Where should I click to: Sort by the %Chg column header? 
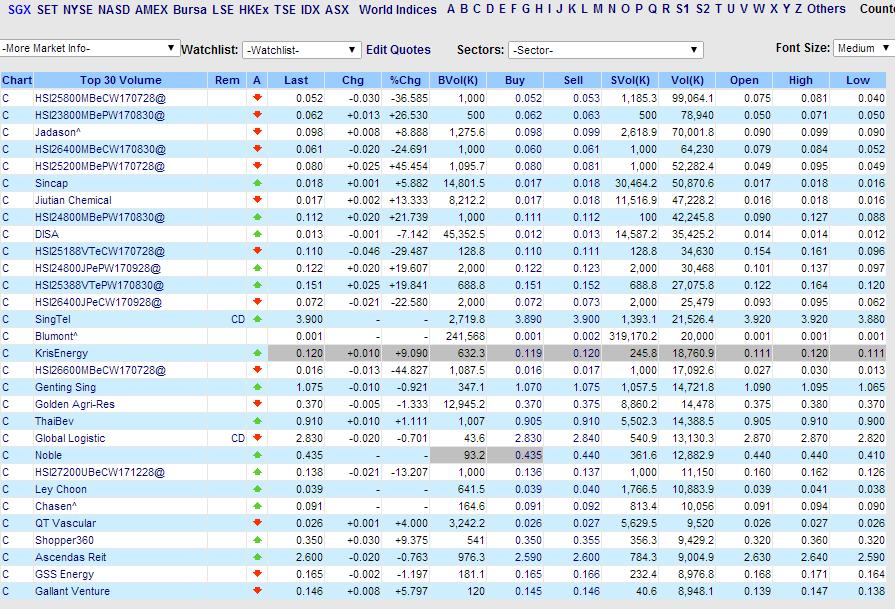coord(405,80)
